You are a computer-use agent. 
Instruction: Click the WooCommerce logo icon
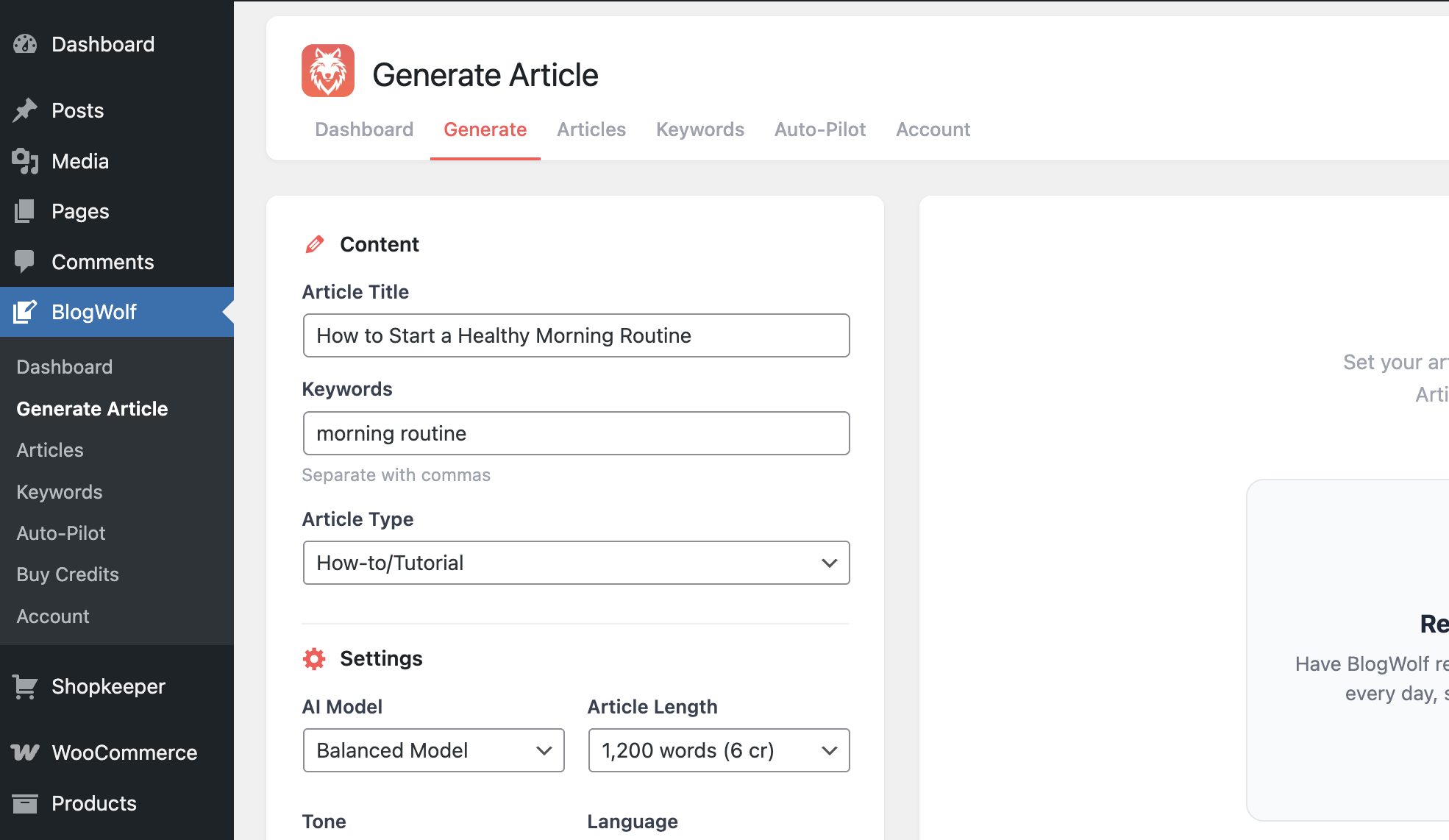click(26, 752)
